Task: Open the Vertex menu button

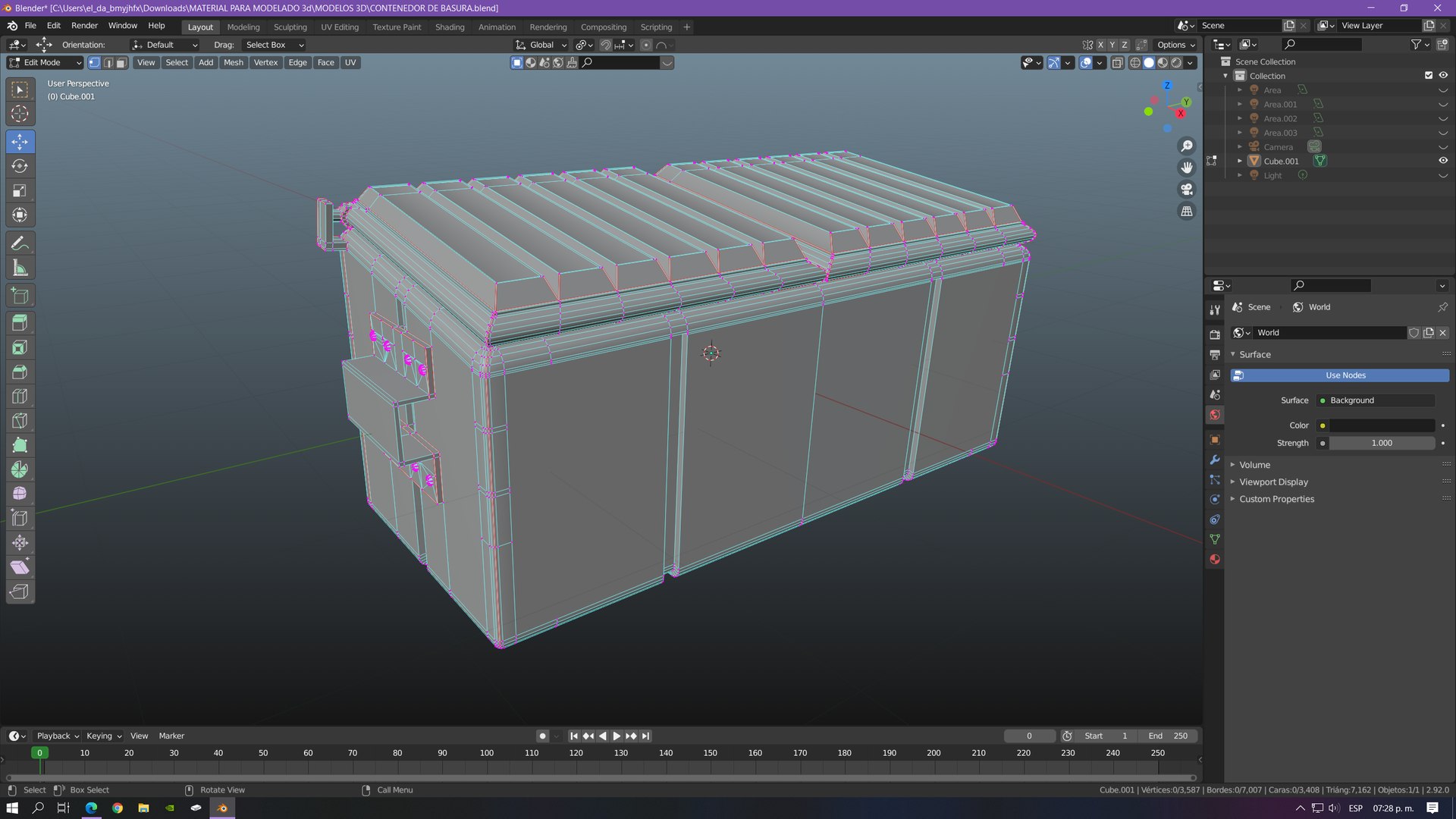Action: (265, 63)
